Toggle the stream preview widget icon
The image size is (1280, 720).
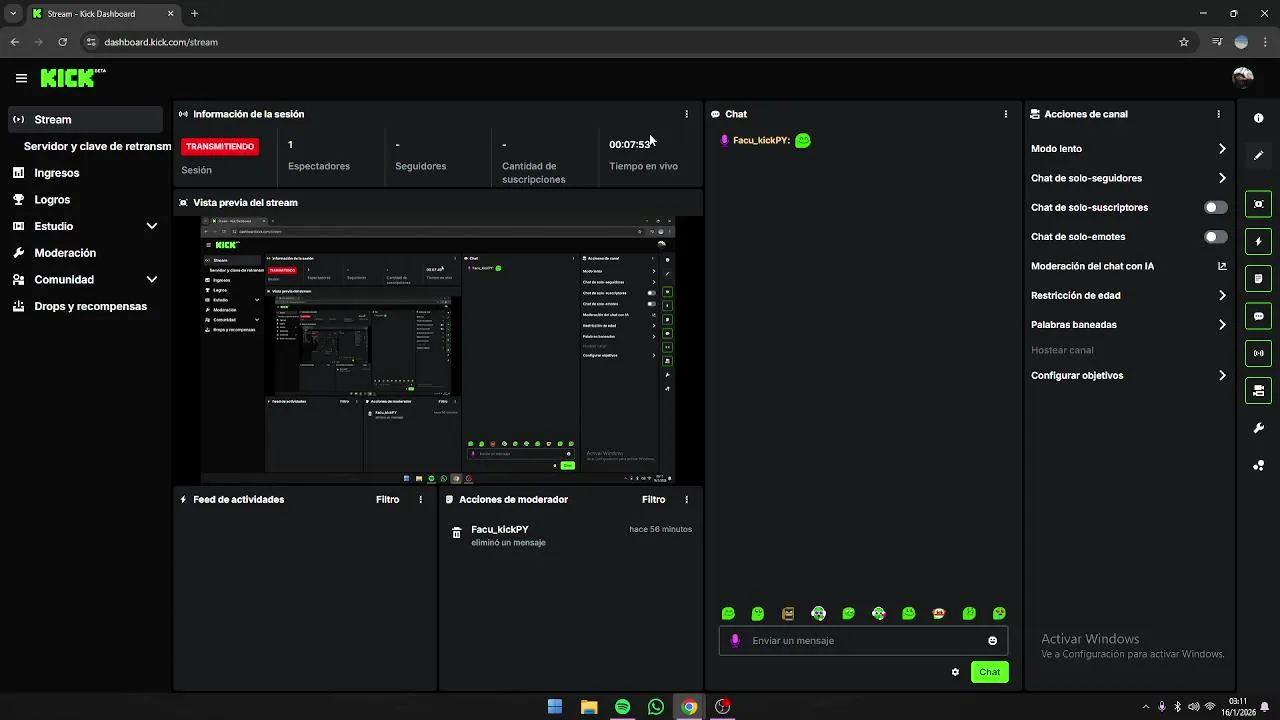(1258, 204)
